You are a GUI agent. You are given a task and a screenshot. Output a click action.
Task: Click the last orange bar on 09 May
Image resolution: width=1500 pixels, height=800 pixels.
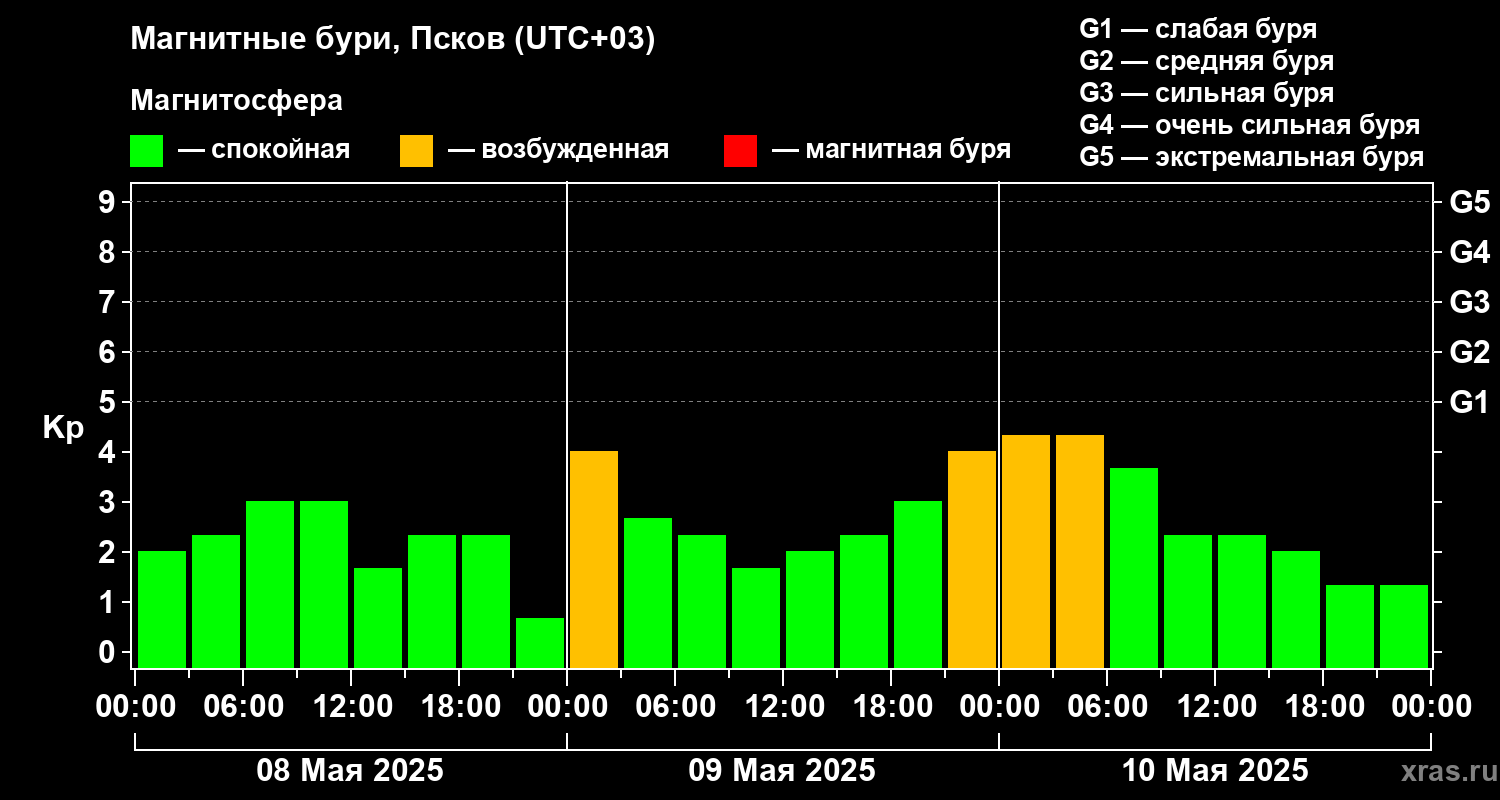pyautogui.click(x=972, y=559)
